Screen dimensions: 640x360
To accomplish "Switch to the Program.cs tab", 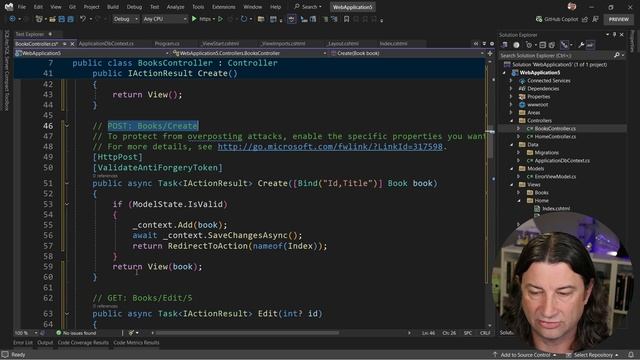I will (x=167, y=44).
